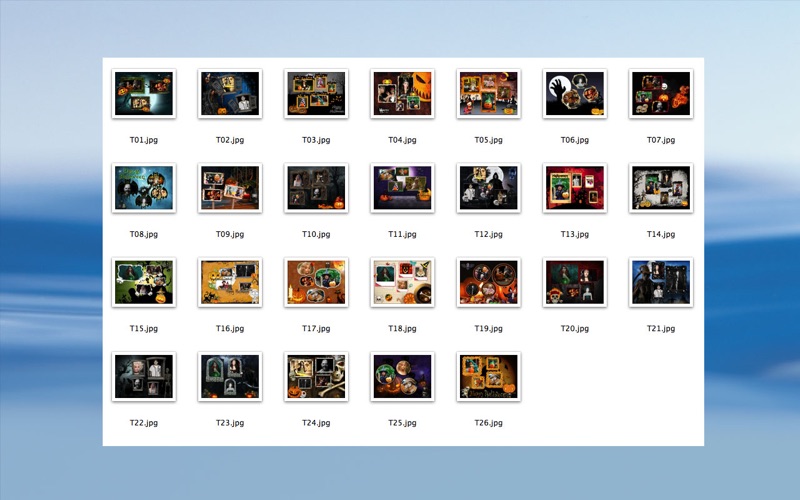Image resolution: width=800 pixels, height=500 pixels.
Task: Click the file name label T24.jpg
Action: 316,423
